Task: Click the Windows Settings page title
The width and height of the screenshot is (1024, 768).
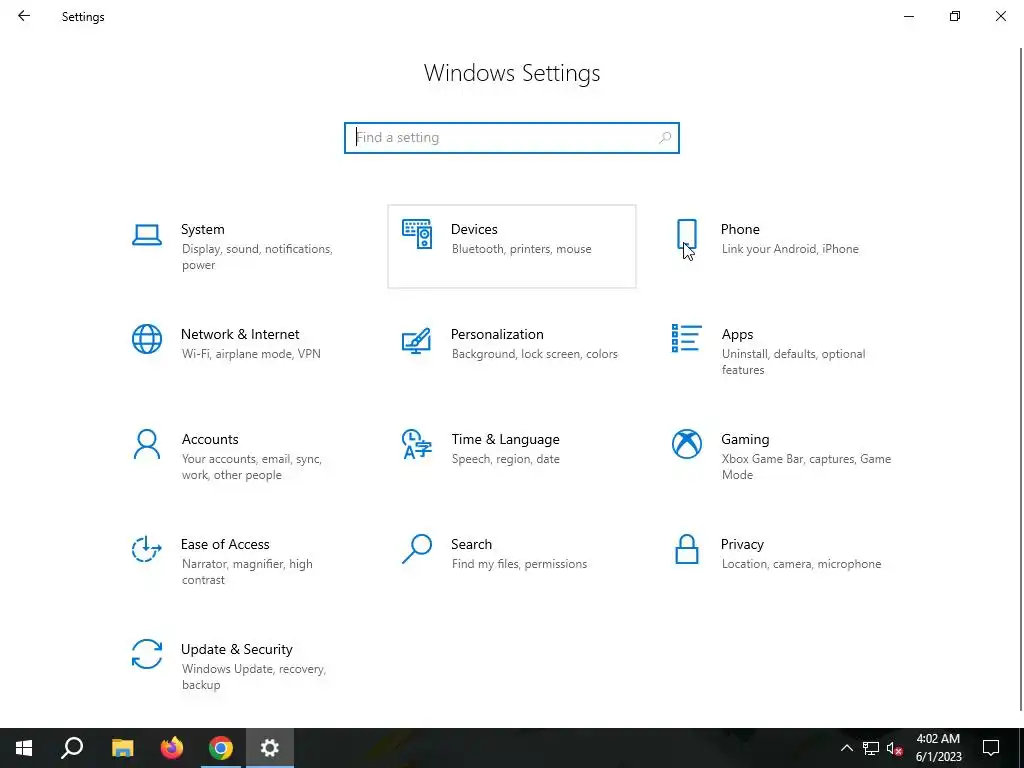Action: [x=512, y=73]
